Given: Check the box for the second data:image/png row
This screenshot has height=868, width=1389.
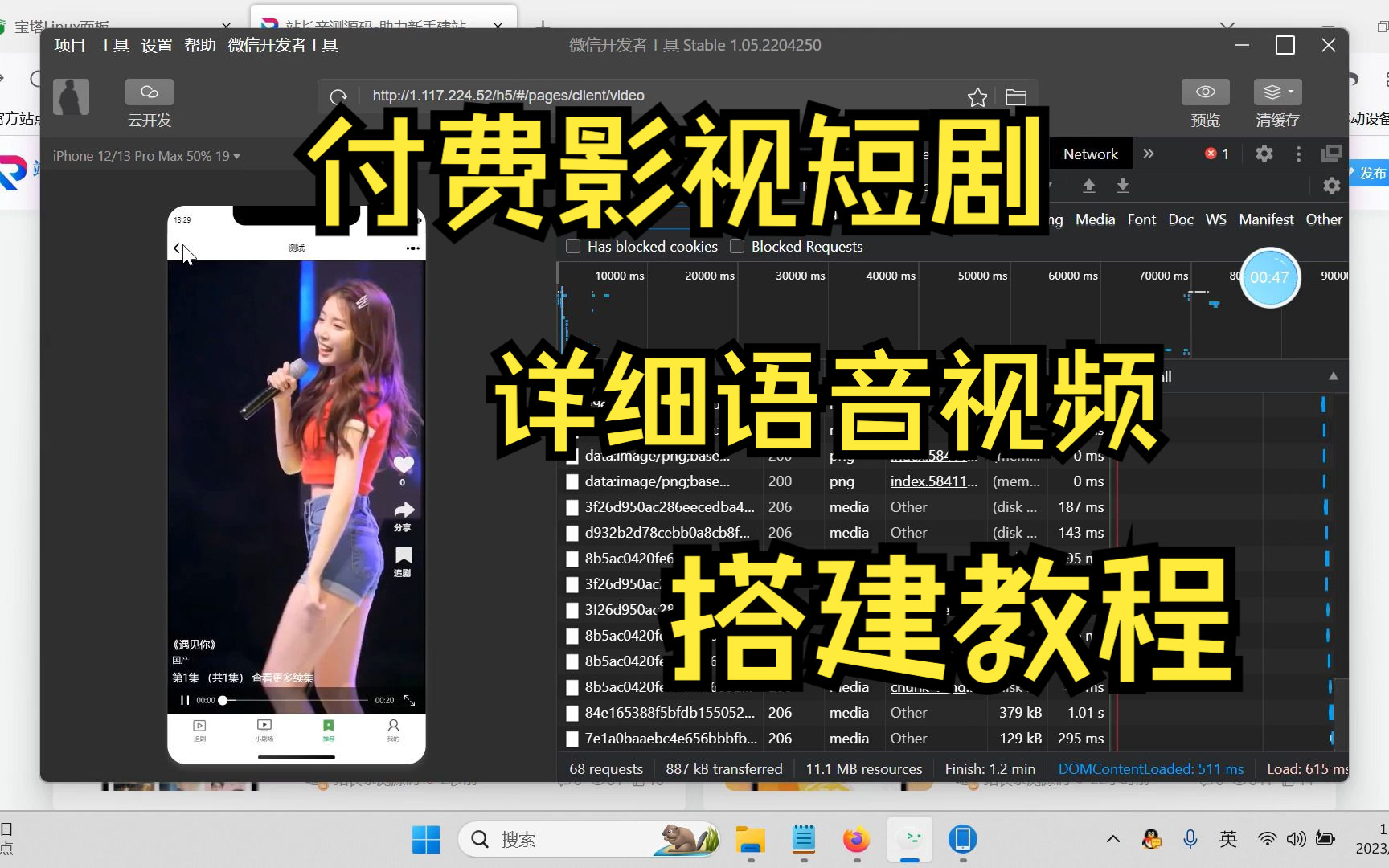Looking at the screenshot, I should [x=572, y=481].
